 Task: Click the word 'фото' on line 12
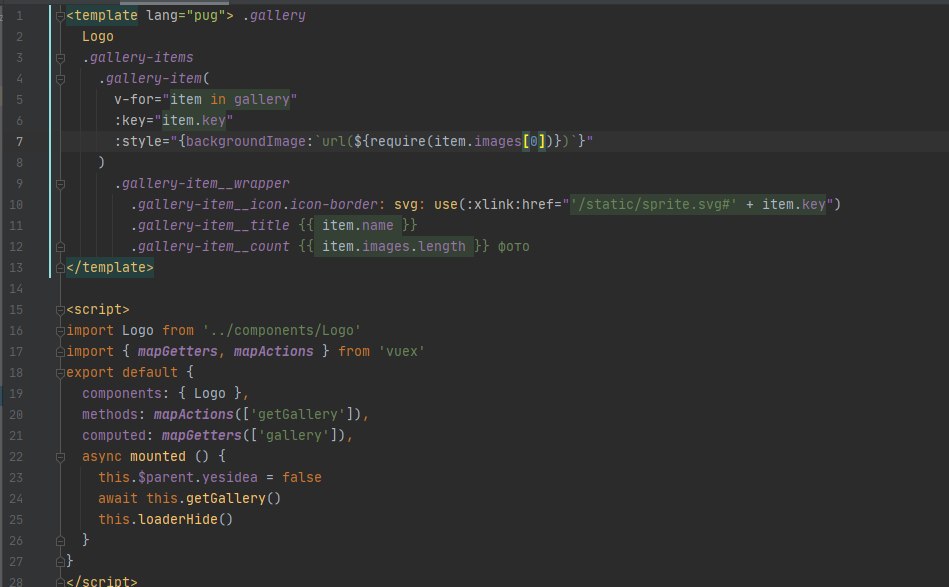[x=513, y=247]
